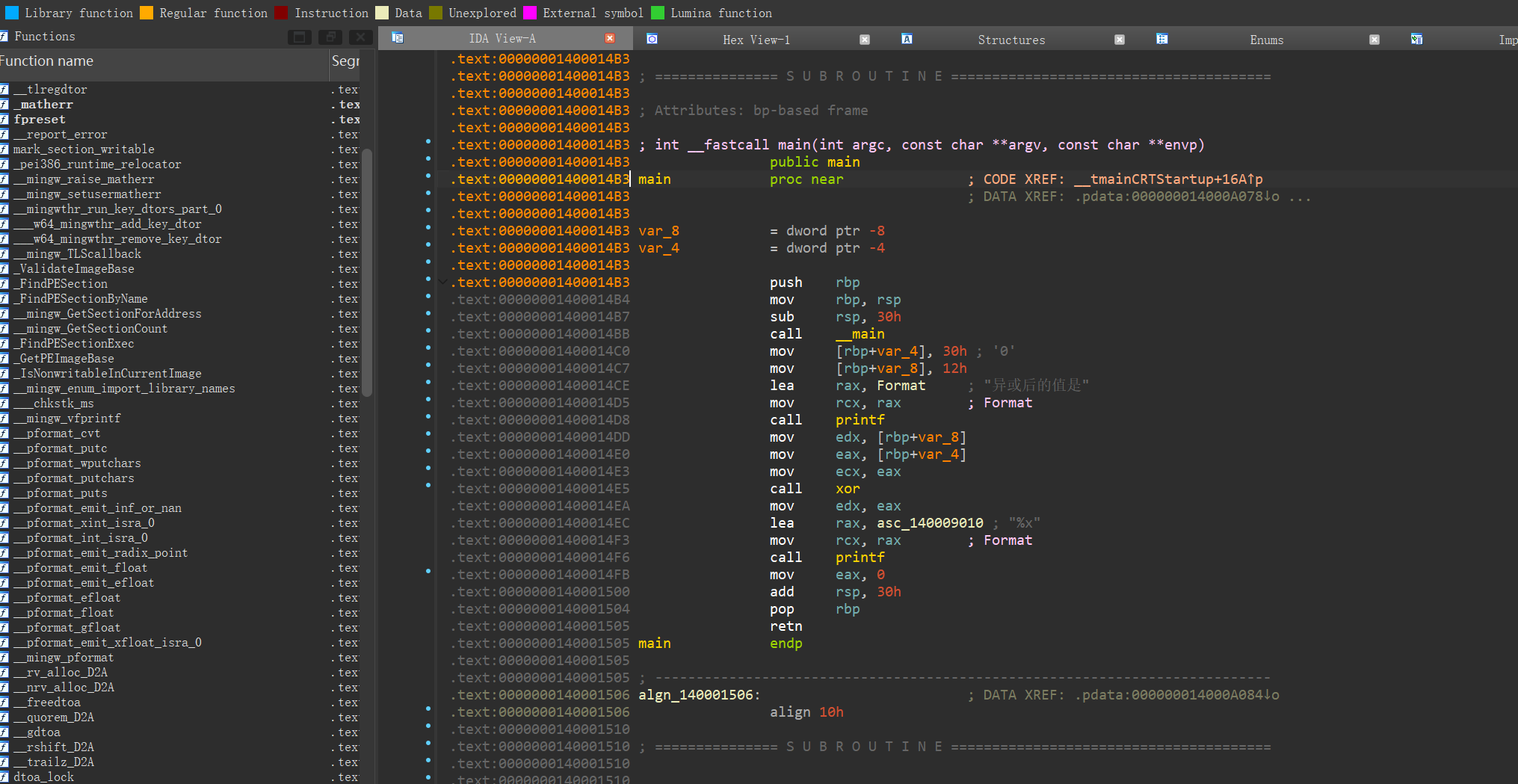Select _IsNonwritableInCurrentImage function
1518x784 pixels.
(108, 374)
